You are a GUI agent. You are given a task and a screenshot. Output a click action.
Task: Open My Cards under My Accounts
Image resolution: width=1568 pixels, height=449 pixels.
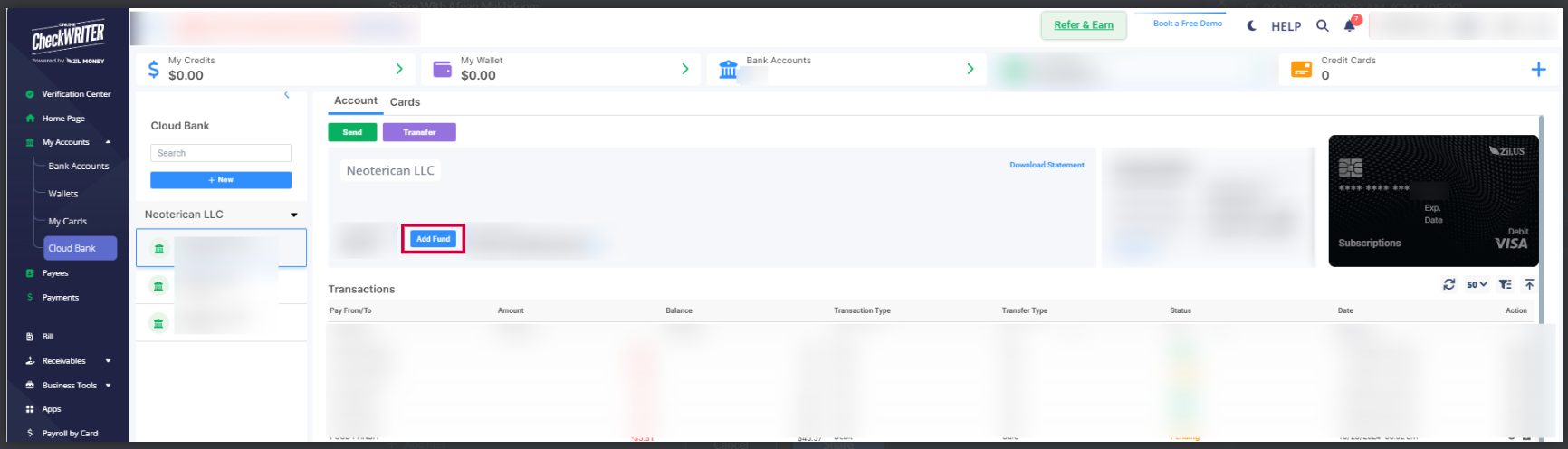point(68,222)
